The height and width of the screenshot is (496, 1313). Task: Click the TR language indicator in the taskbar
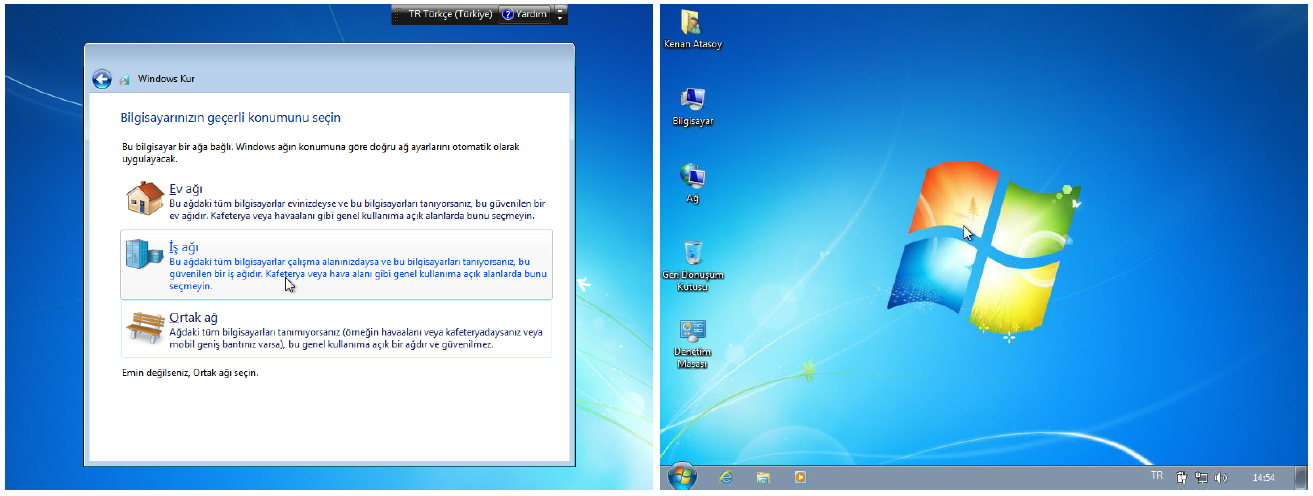point(1157,476)
